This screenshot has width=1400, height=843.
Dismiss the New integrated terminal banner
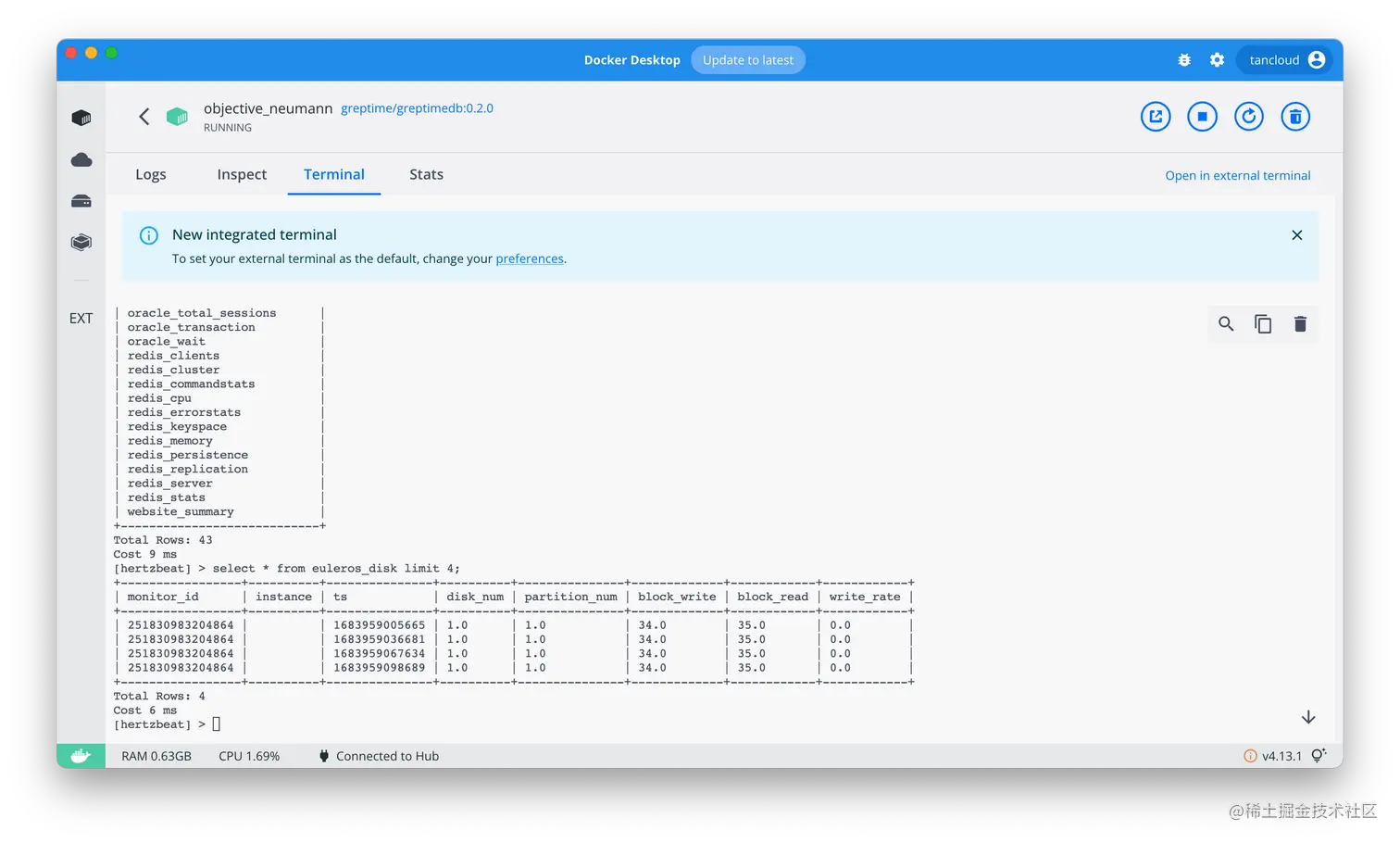tap(1297, 235)
